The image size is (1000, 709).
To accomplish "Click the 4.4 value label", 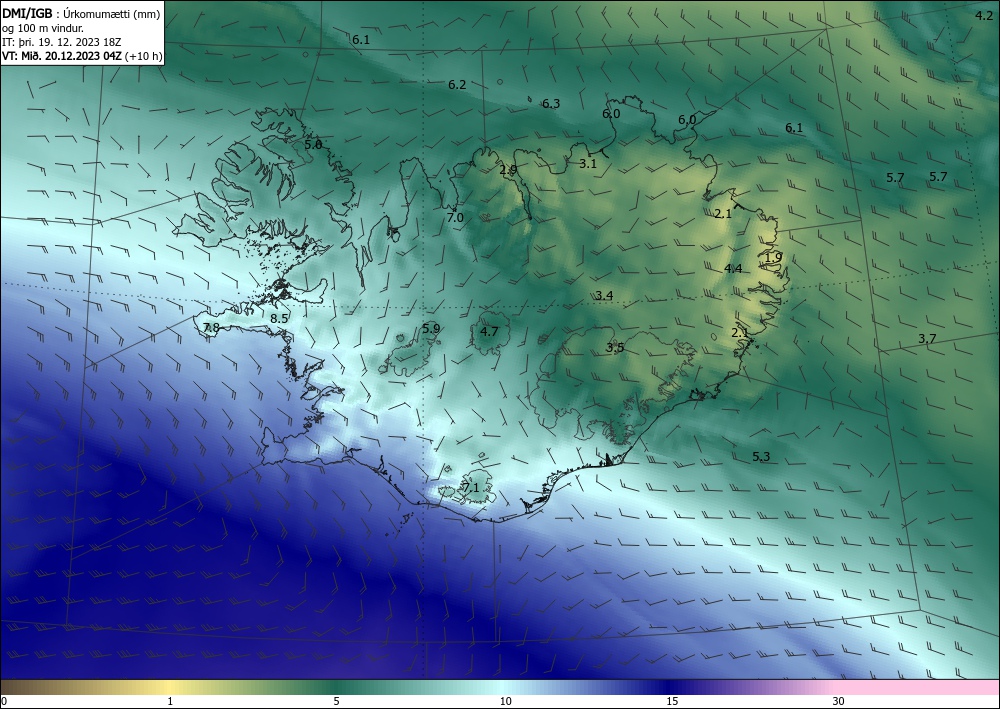I will click(733, 268).
